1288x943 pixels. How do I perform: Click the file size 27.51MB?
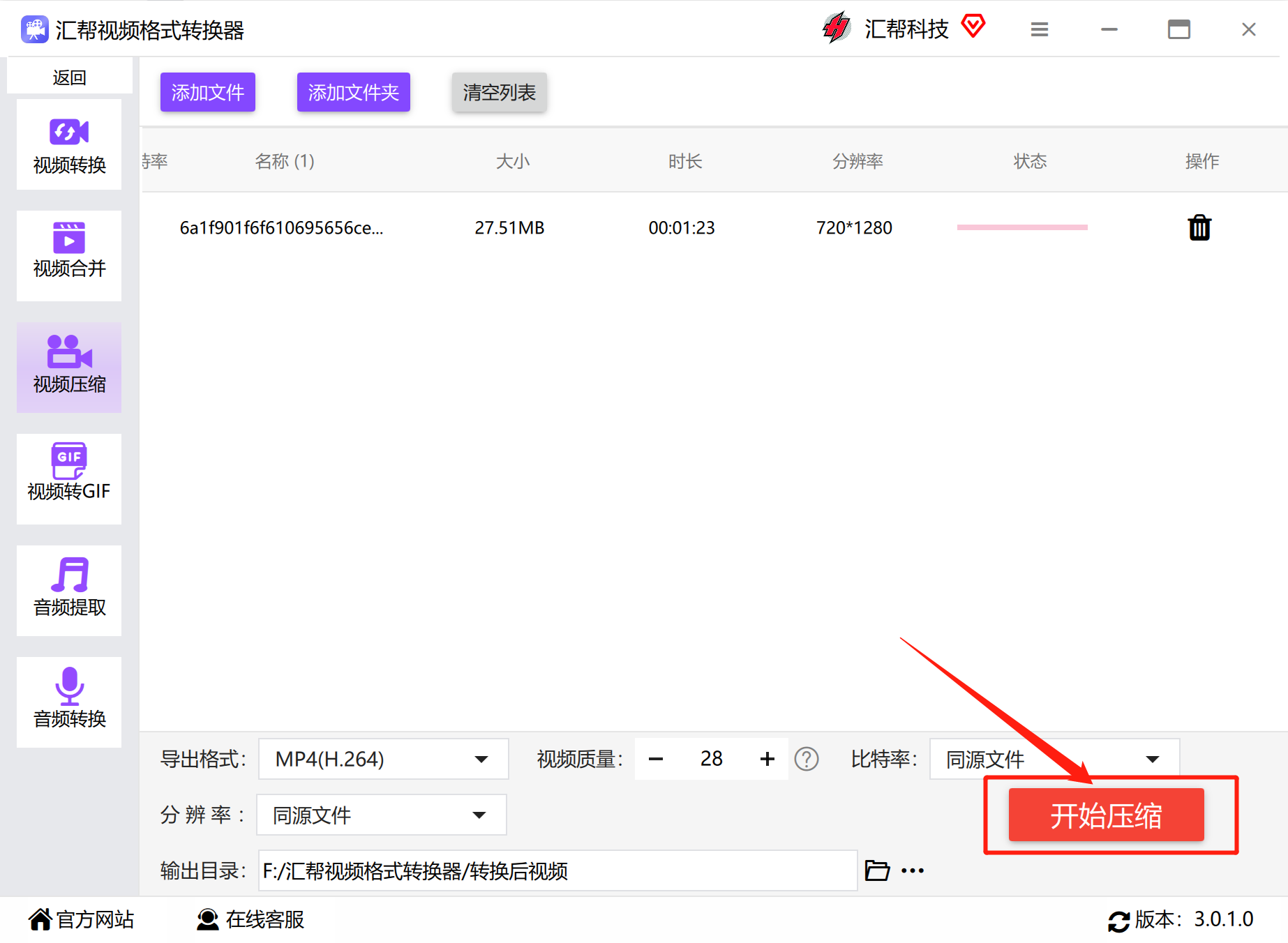(x=509, y=228)
